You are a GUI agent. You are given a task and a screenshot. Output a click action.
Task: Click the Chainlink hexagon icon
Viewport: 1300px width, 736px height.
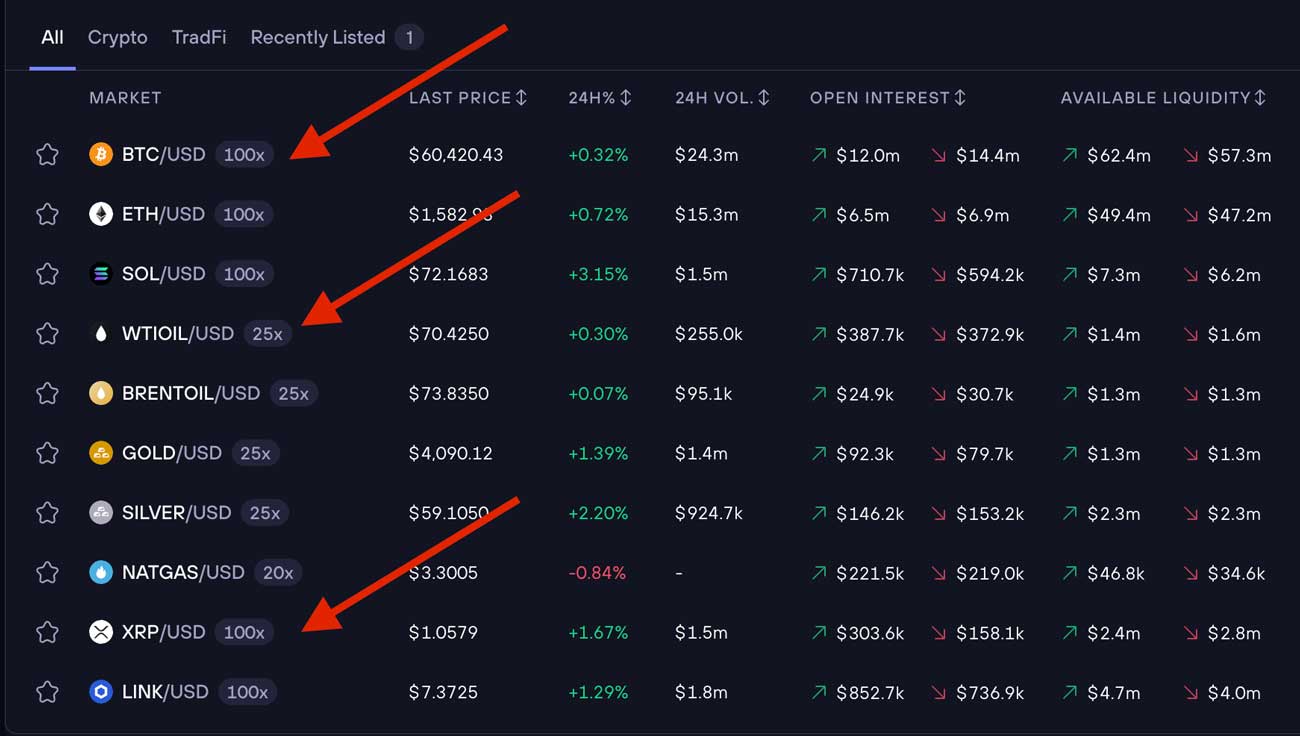[x=101, y=692]
